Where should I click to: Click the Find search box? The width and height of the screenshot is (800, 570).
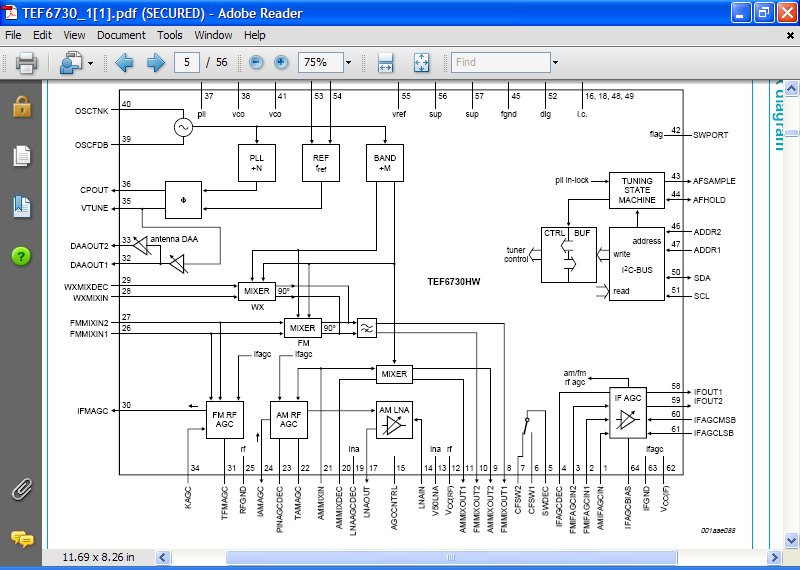pyautogui.click(x=501, y=62)
